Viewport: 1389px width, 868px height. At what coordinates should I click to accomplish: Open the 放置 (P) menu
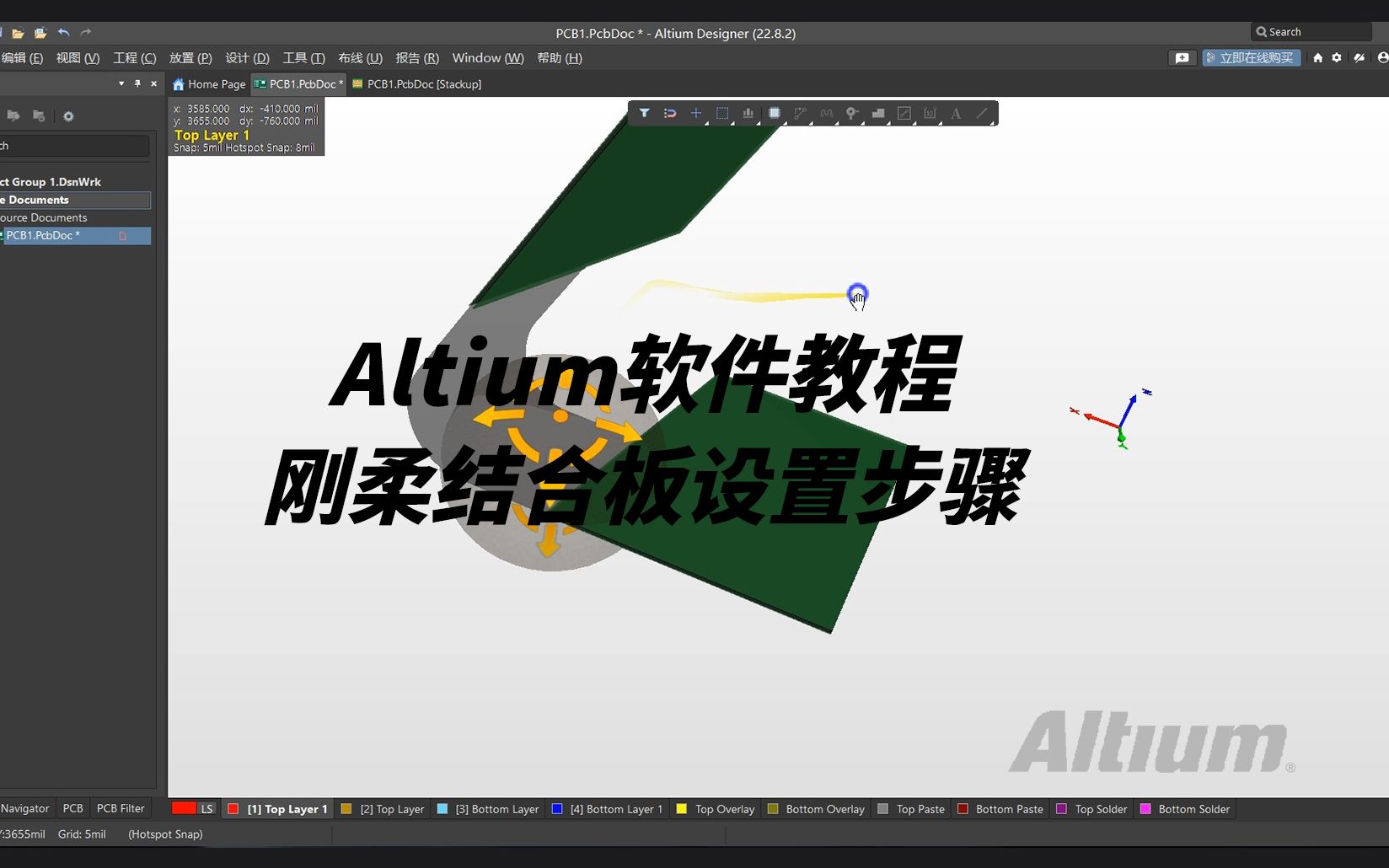tap(190, 58)
